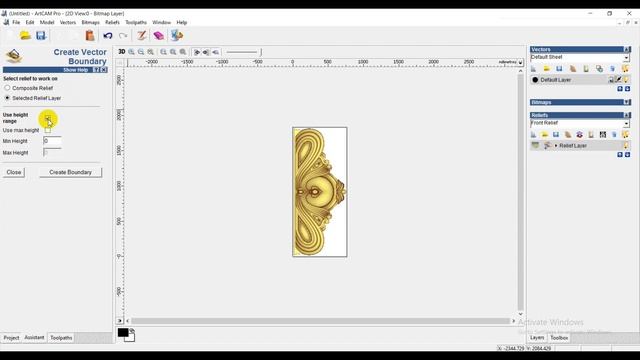Switch to the Toolpaths bottom tab
Viewport: 640px width, 360px height.
click(x=61, y=338)
